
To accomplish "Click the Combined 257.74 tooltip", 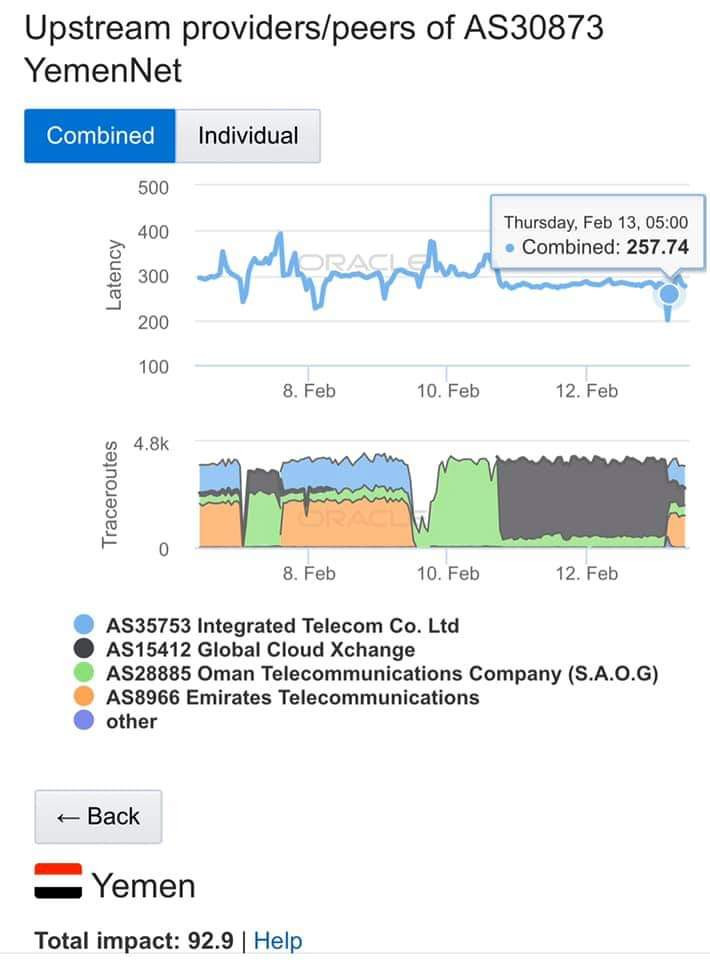I will pos(595,236).
